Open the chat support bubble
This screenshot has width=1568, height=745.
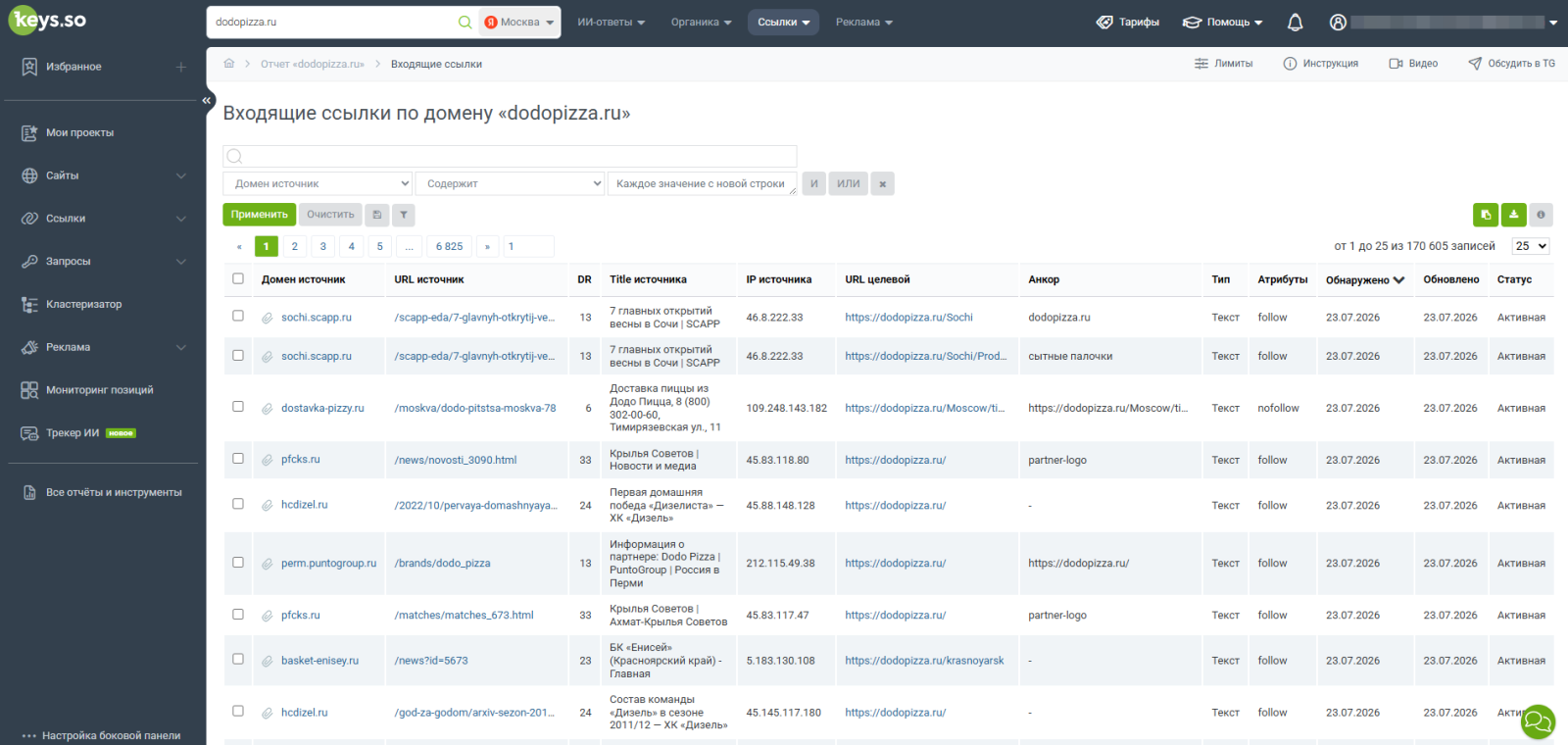pos(1538,722)
